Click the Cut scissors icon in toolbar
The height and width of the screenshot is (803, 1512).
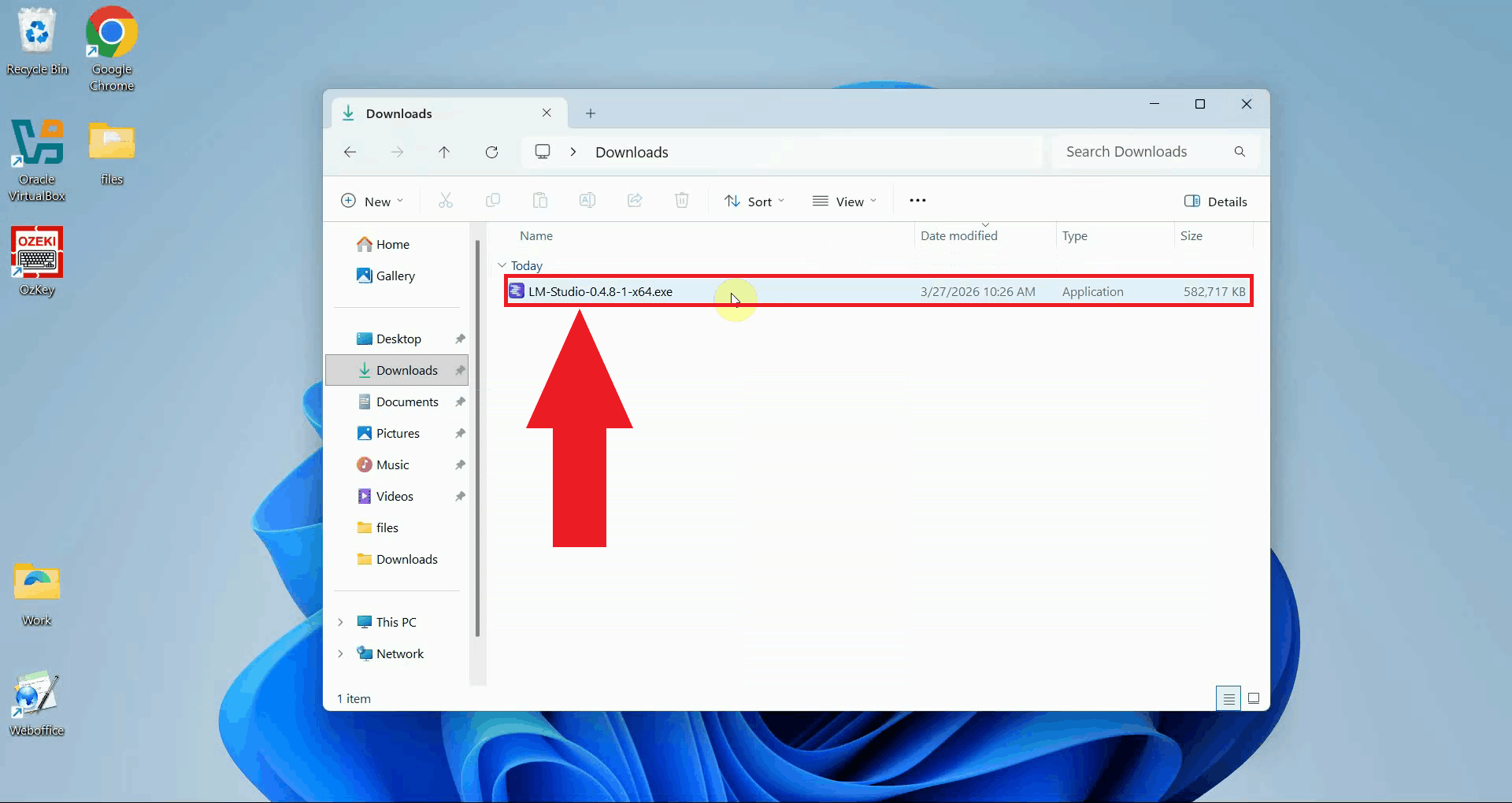[x=446, y=201]
